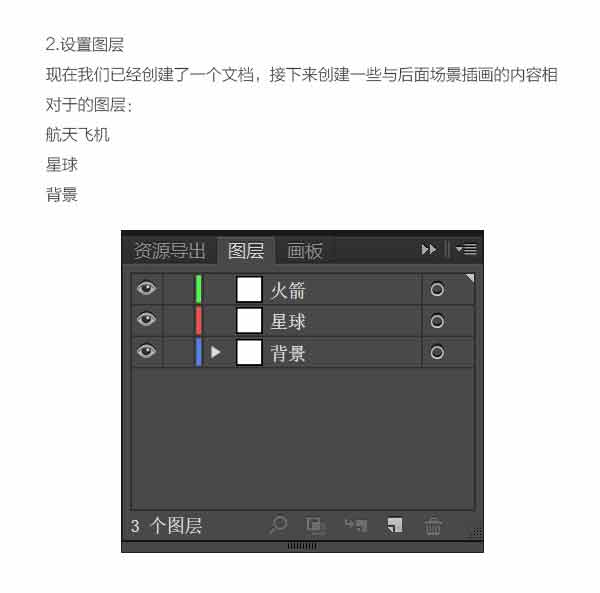Screen dimensions: 600x593
Task: Click Create New Sublayer icon
Action: [356, 525]
